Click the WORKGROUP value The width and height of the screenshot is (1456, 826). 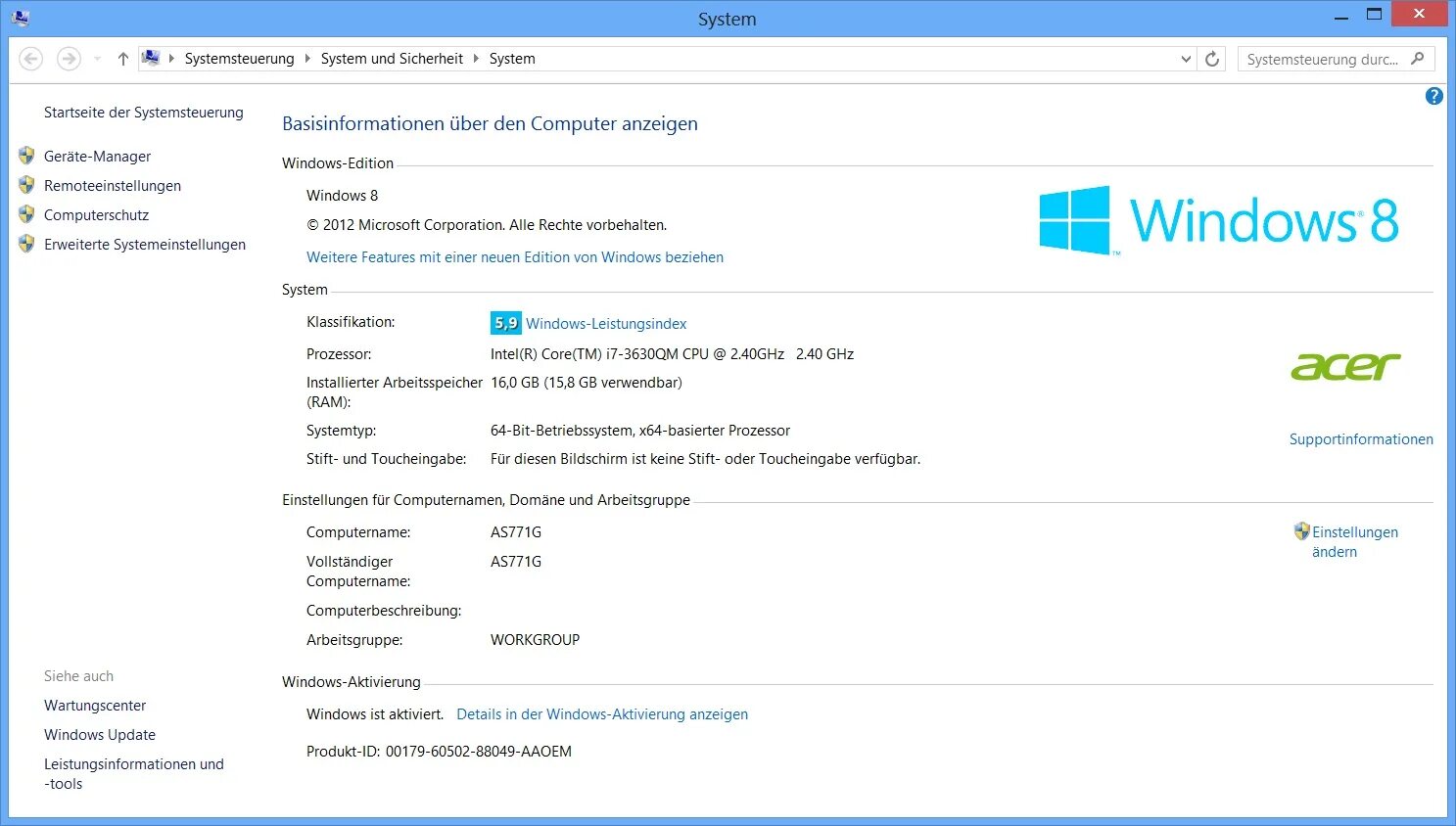click(x=535, y=640)
